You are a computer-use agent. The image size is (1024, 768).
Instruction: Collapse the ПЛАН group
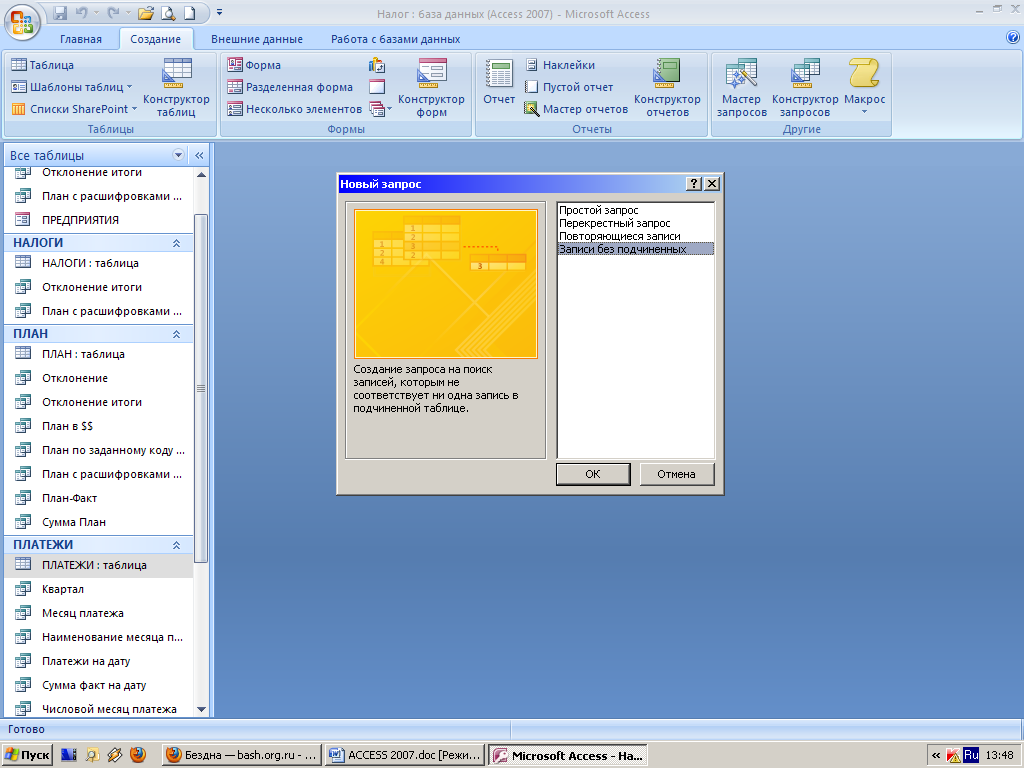pos(176,334)
